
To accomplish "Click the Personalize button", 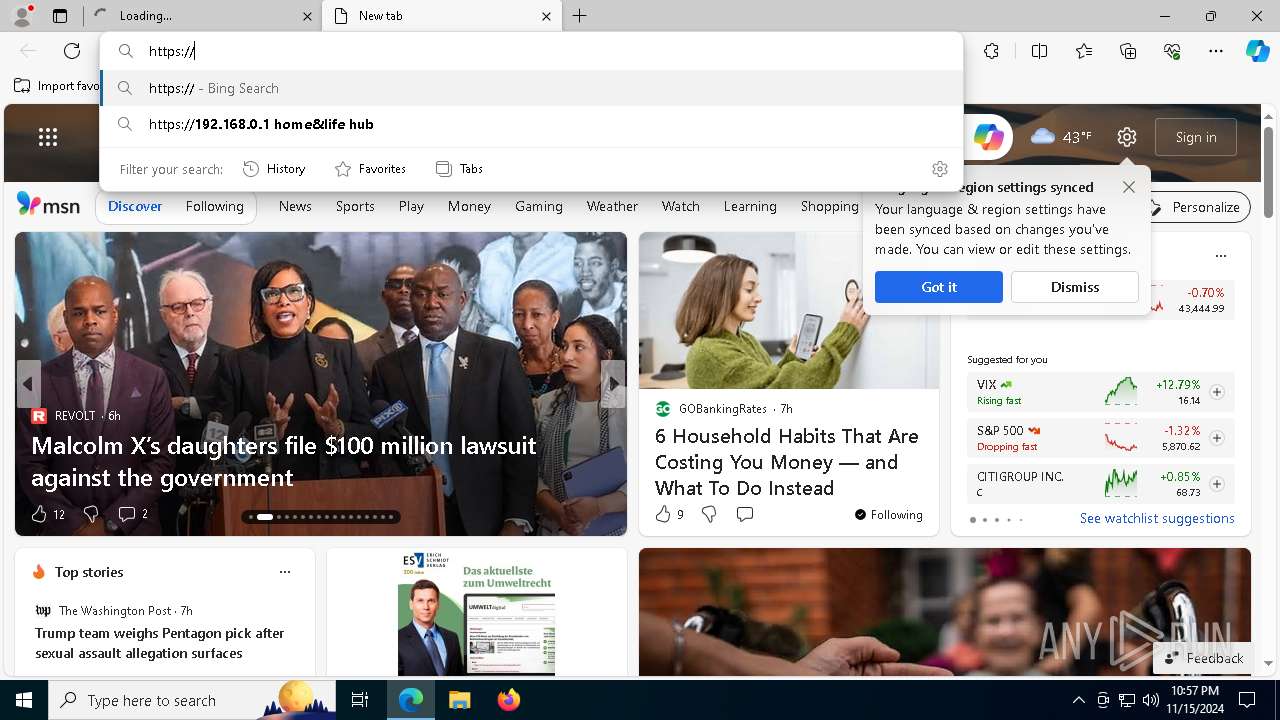I will coord(1195,207).
